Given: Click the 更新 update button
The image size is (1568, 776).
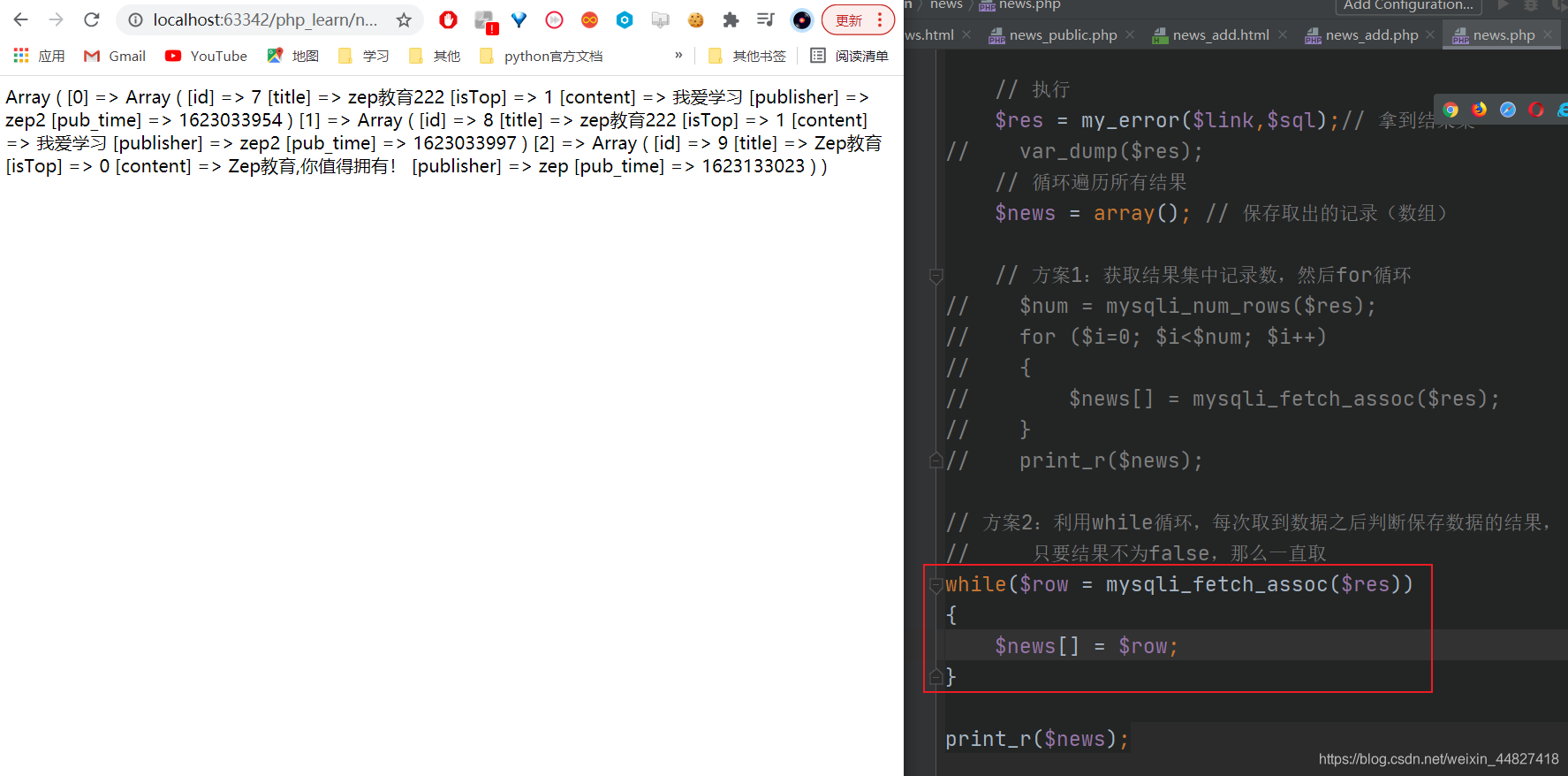Looking at the screenshot, I should pyautogui.click(x=849, y=19).
